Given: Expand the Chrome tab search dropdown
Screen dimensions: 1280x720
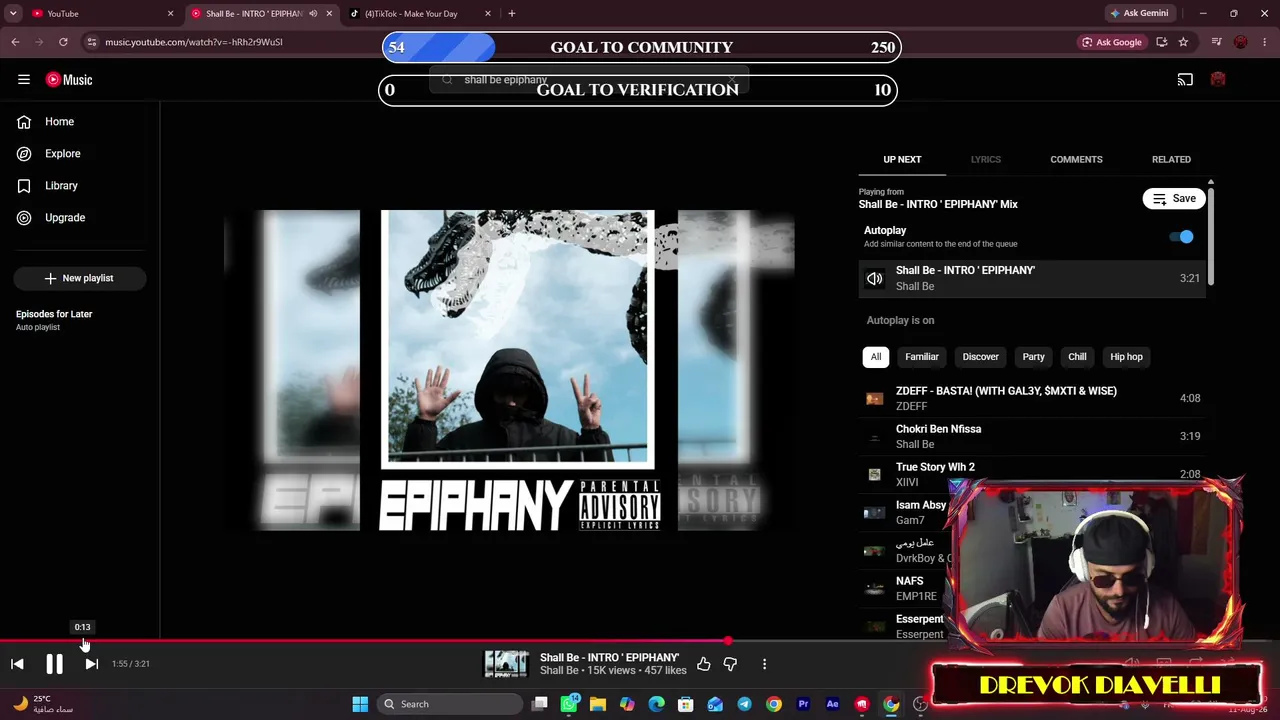Looking at the screenshot, I should tap(13, 14).
